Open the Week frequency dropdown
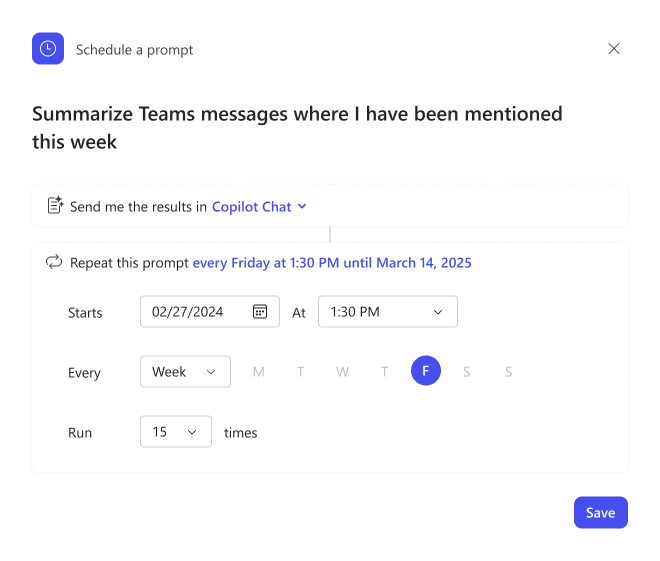 pos(185,371)
